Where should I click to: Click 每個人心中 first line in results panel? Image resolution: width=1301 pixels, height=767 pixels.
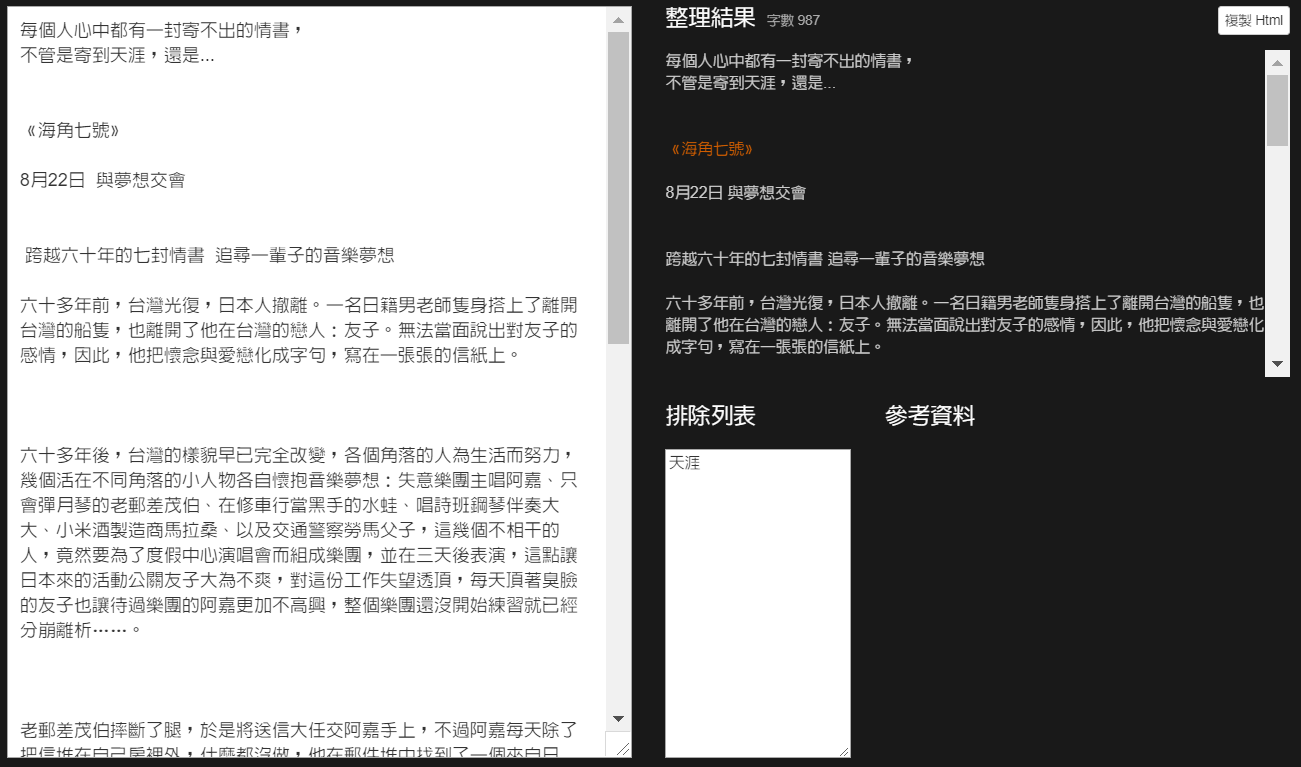tap(790, 61)
